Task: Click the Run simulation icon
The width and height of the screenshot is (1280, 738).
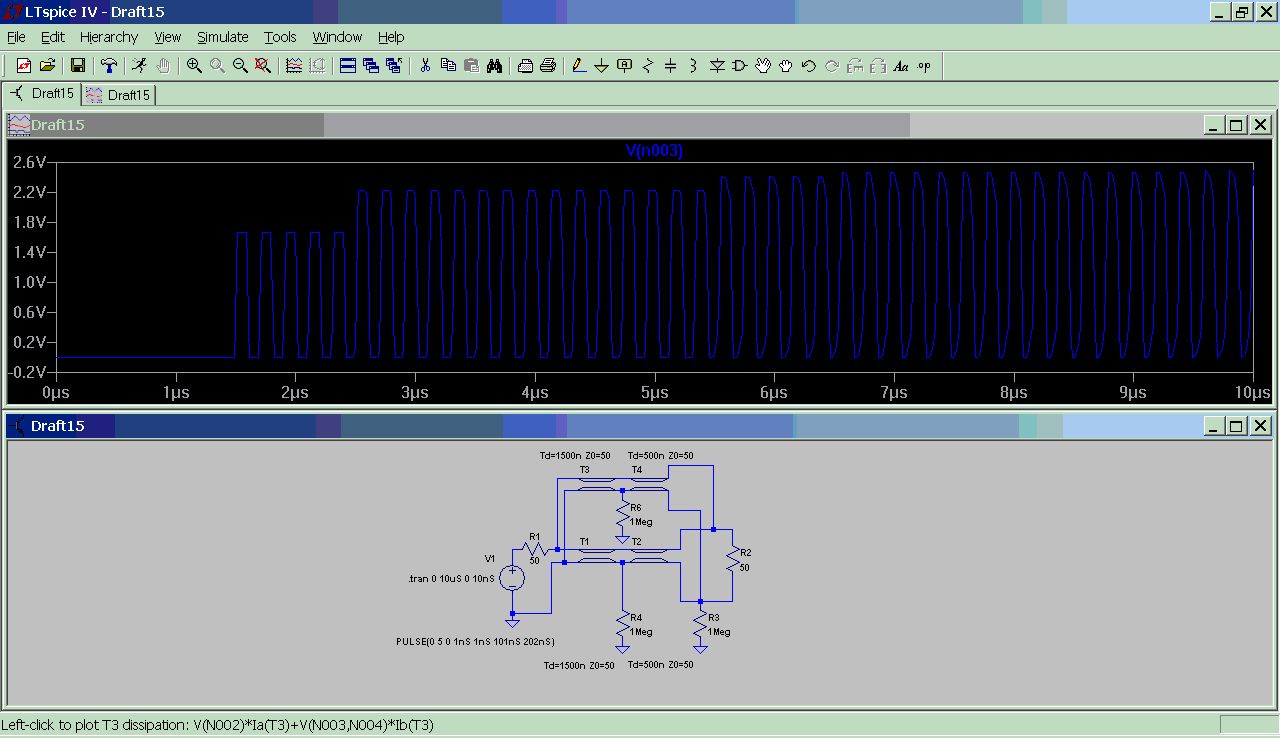Action: click(139, 66)
